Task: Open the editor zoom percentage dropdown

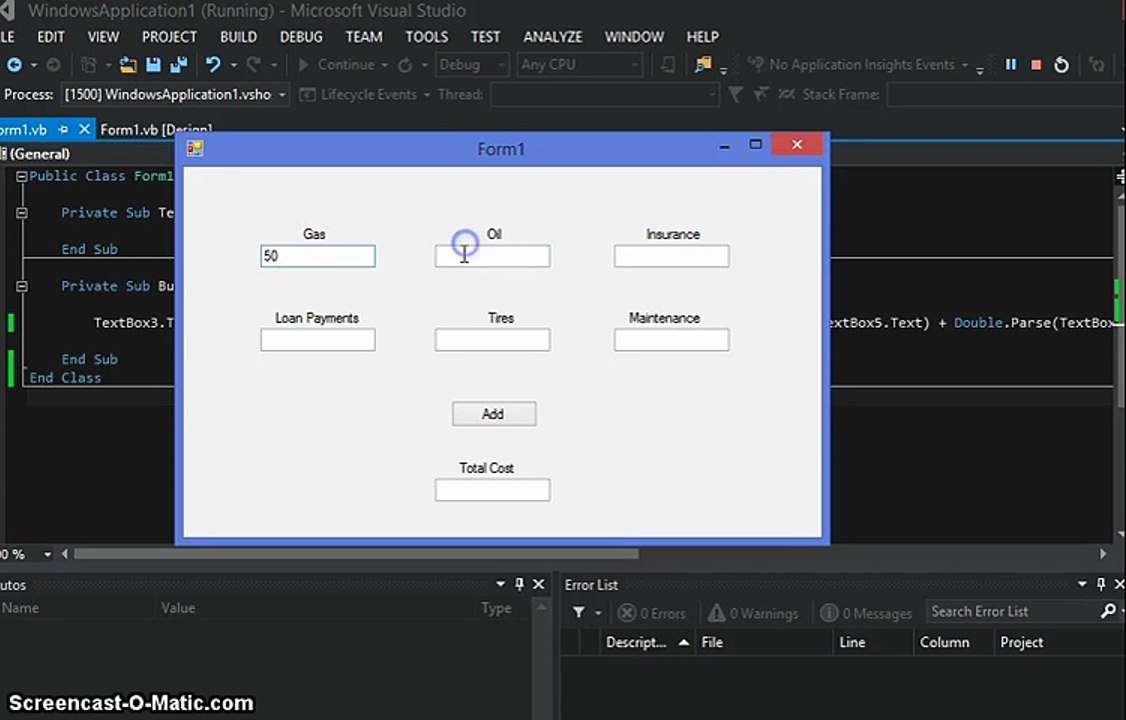Action: tap(47, 554)
